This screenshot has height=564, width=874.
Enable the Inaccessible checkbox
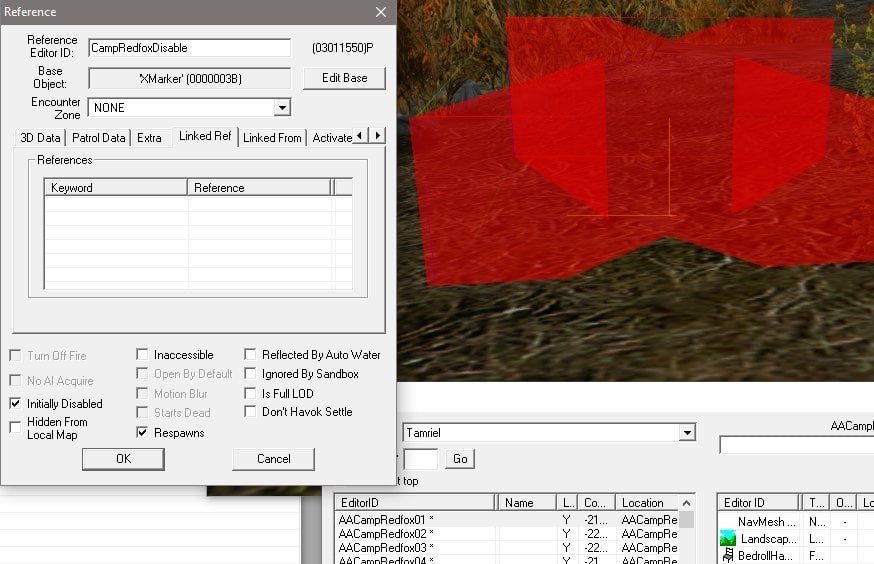tap(142, 354)
